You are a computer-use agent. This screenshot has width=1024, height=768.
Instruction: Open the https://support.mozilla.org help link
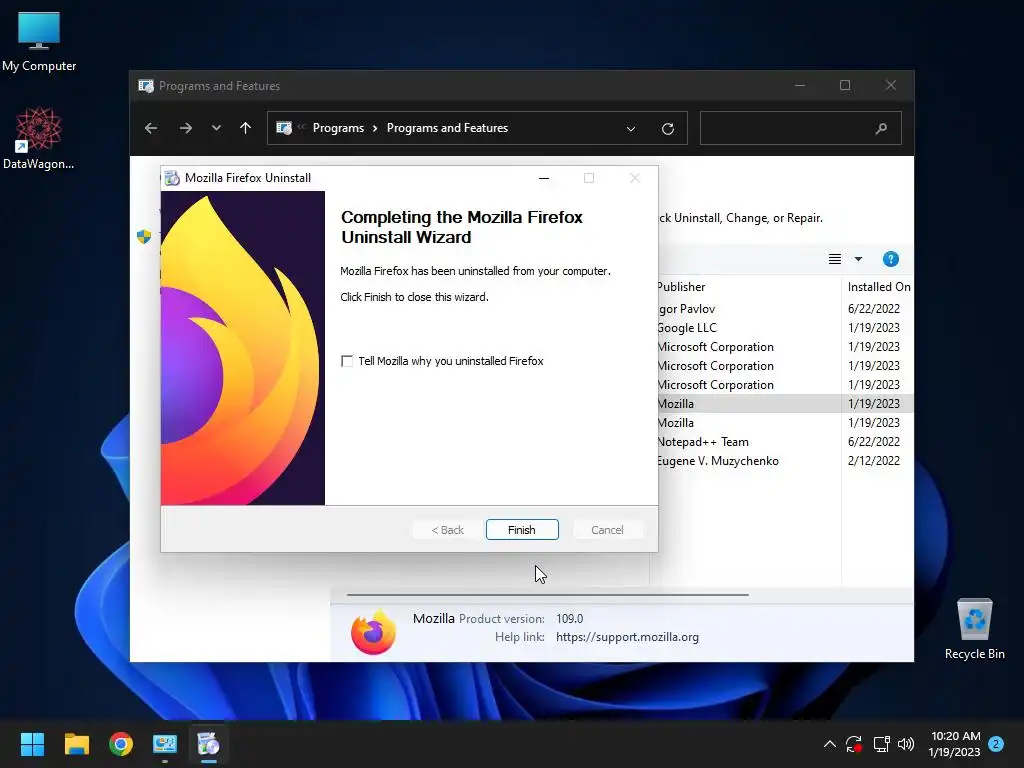point(627,637)
